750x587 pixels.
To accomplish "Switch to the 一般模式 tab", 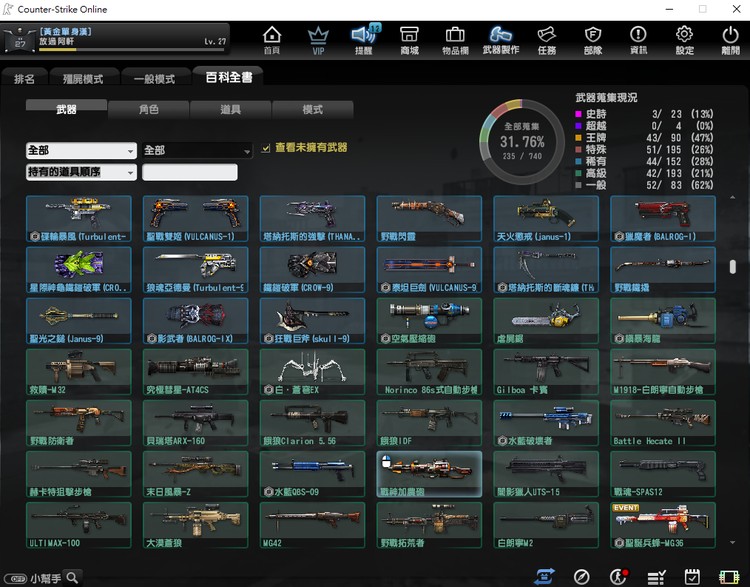I will pos(154,78).
